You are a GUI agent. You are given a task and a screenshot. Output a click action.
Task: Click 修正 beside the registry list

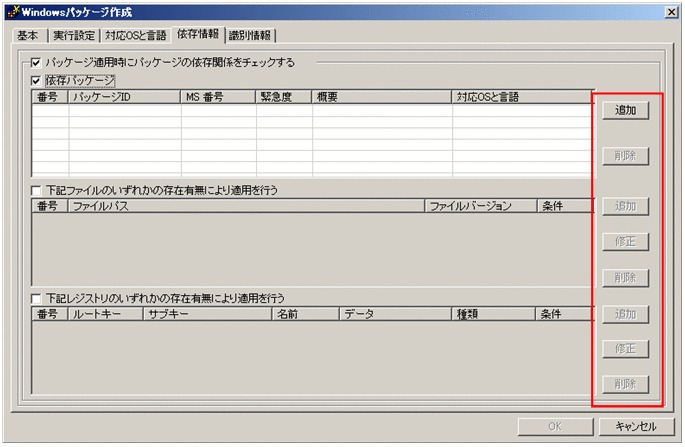pos(626,349)
